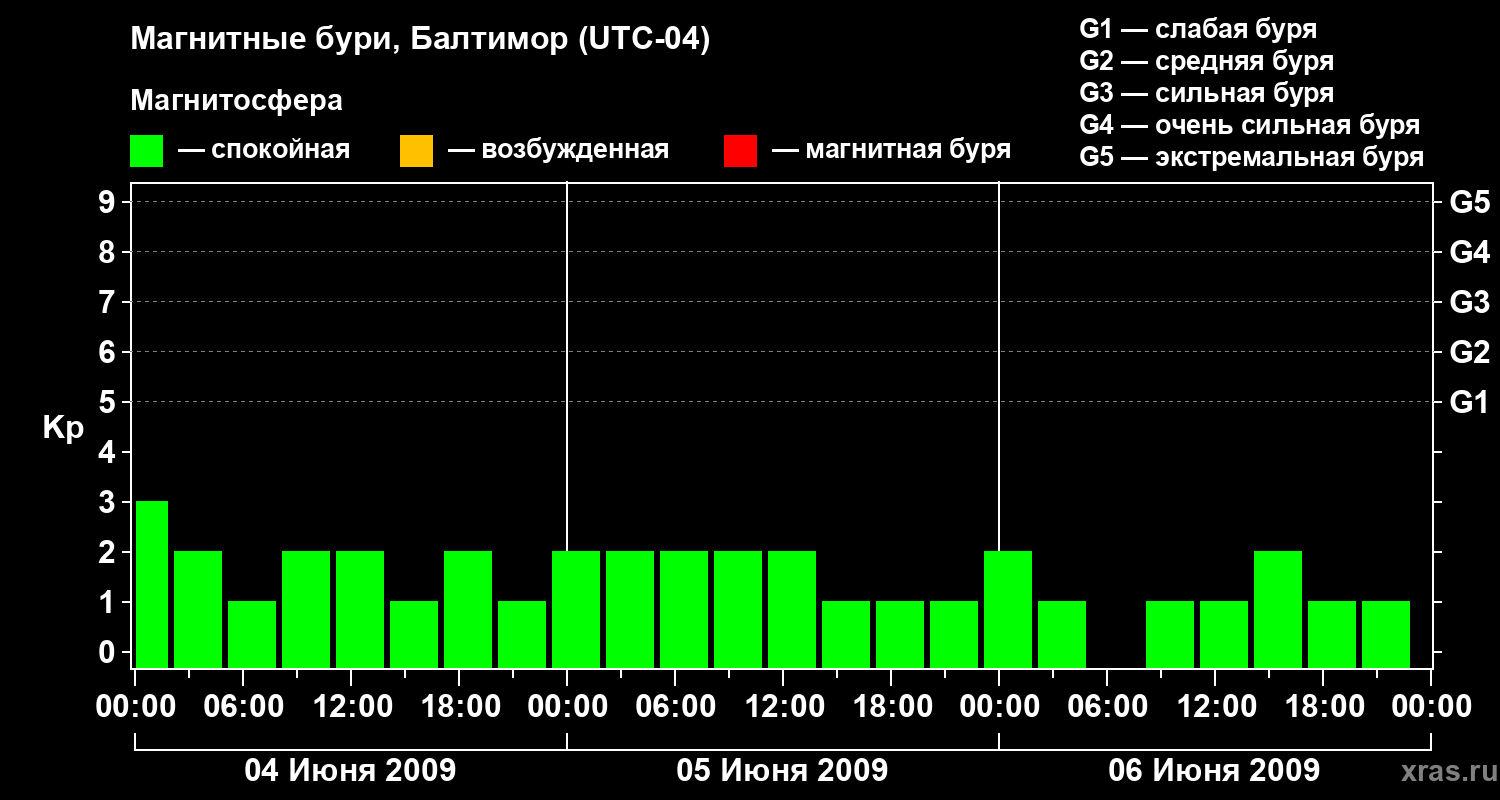Click the first bar of 06 June
Screen dimensions: 1500x800
[1008, 609]
